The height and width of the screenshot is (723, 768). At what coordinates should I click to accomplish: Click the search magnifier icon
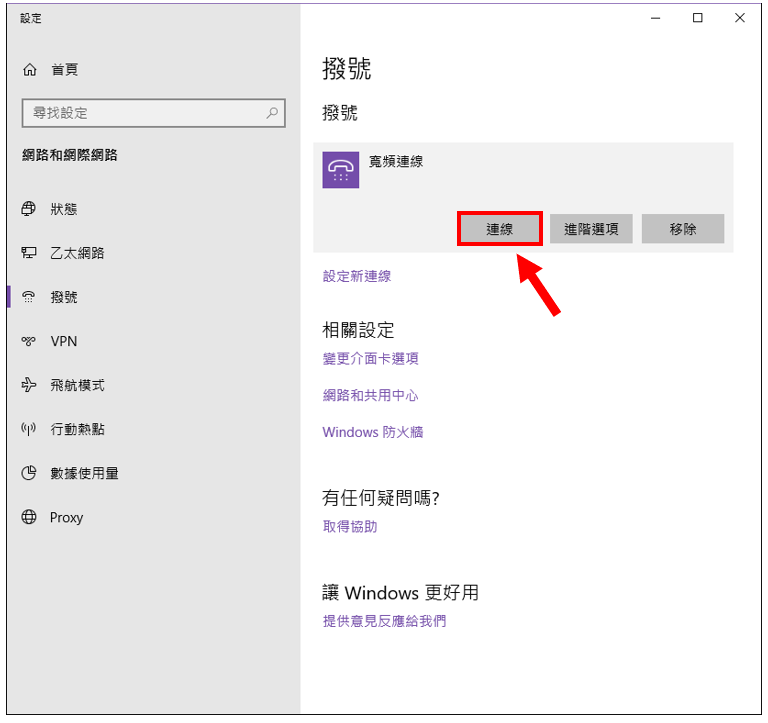pos(272,114)
